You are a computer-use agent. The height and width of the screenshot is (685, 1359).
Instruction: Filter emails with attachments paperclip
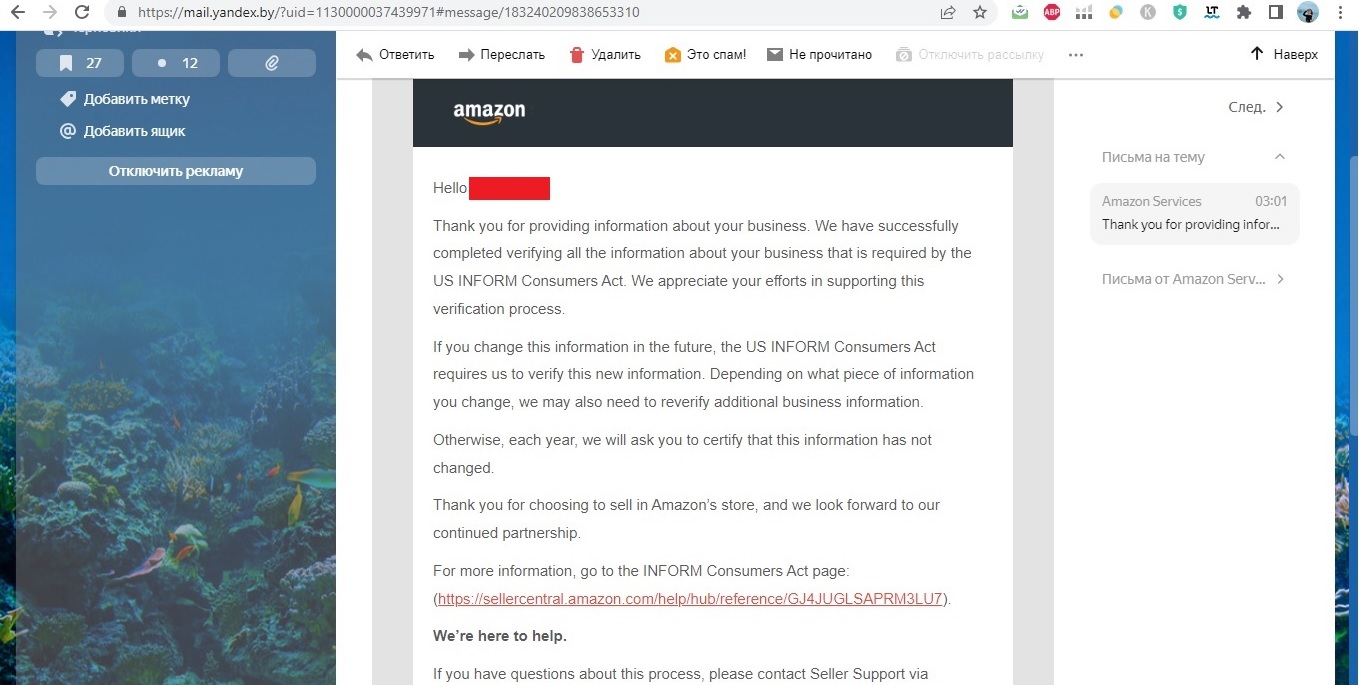[x=272, y=63]
